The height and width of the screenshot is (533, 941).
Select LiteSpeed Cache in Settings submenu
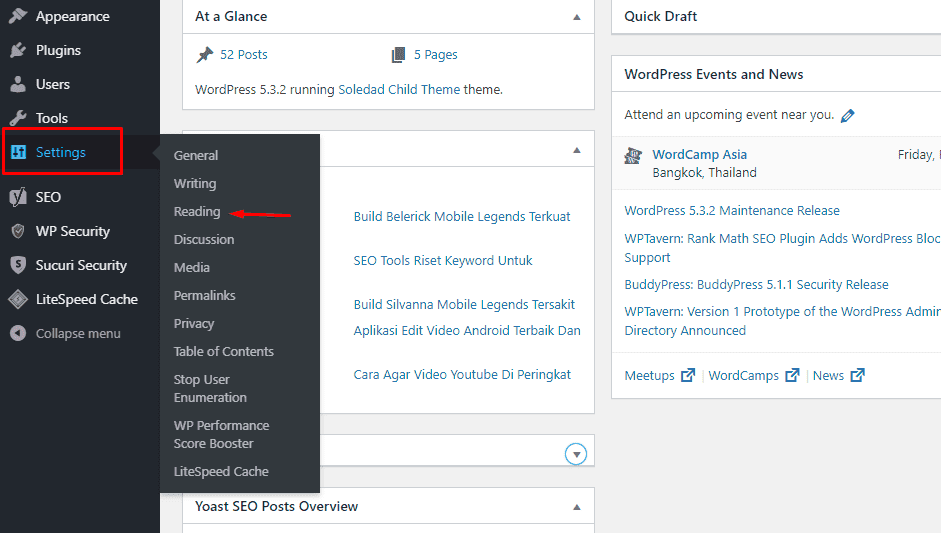pos(221,472)
